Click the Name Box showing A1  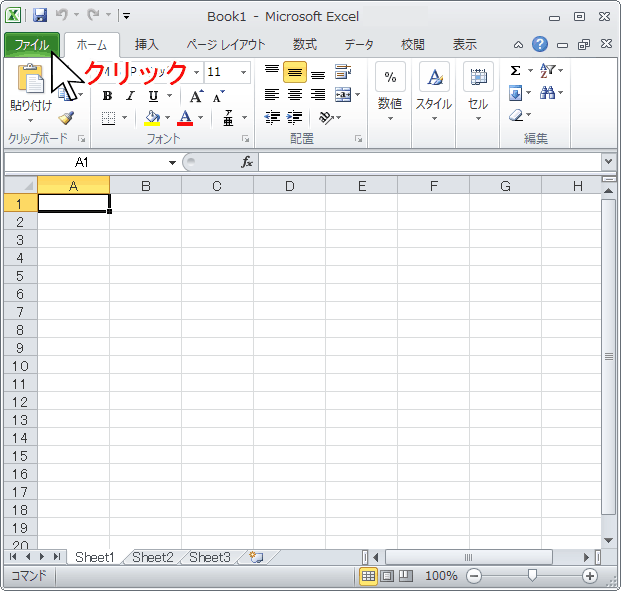coord(82,162)
